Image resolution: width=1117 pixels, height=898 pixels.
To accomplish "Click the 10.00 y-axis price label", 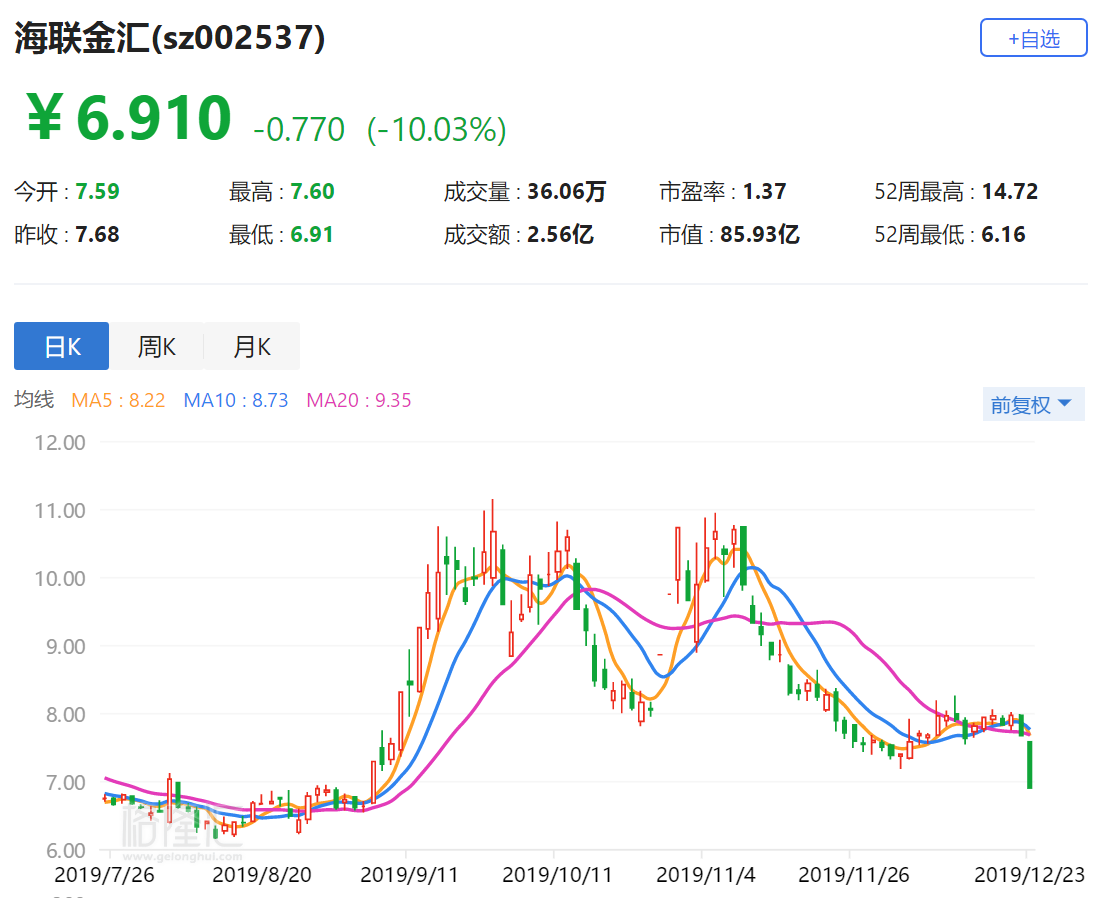I will (x=60, y=578).
